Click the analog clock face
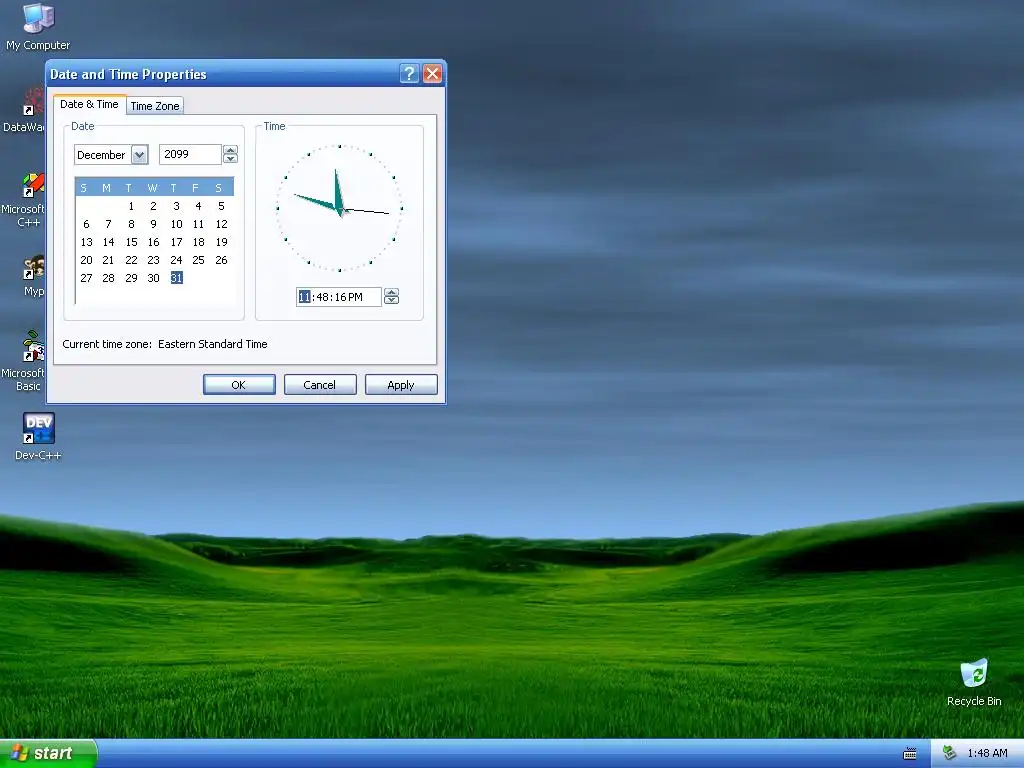Screen dimensions: 1024x768 pyautogui.click(x=340, y=208)
